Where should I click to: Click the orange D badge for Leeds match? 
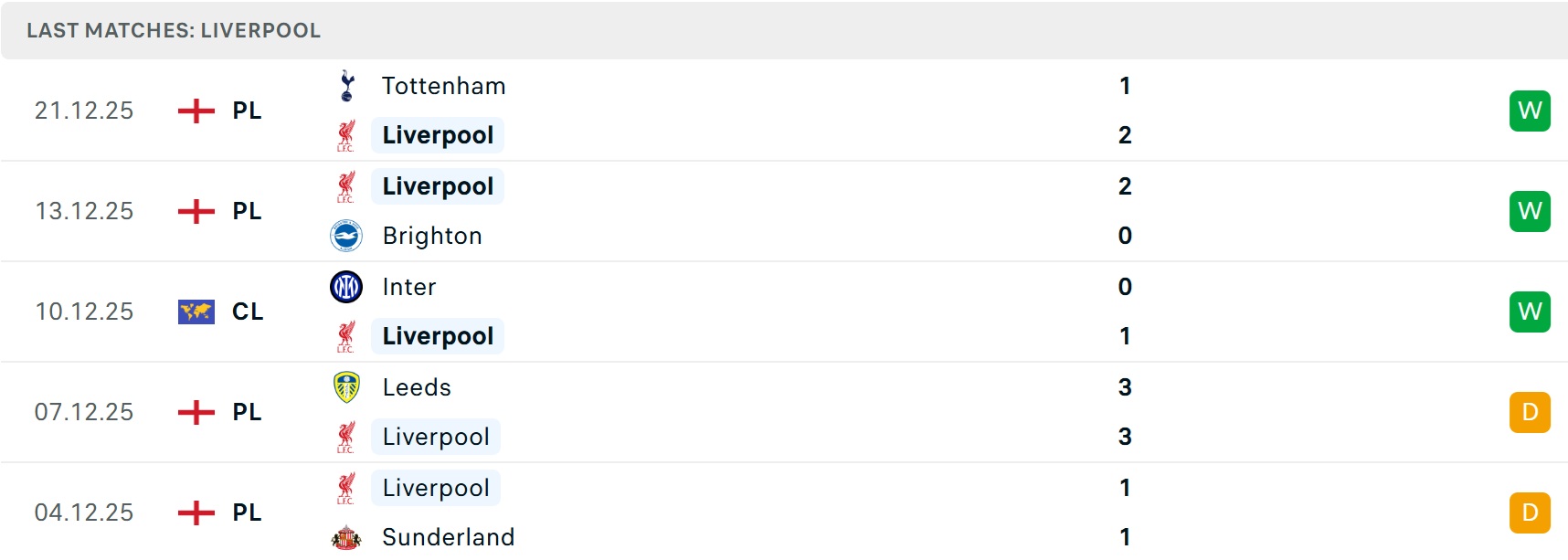[1530, 412]
